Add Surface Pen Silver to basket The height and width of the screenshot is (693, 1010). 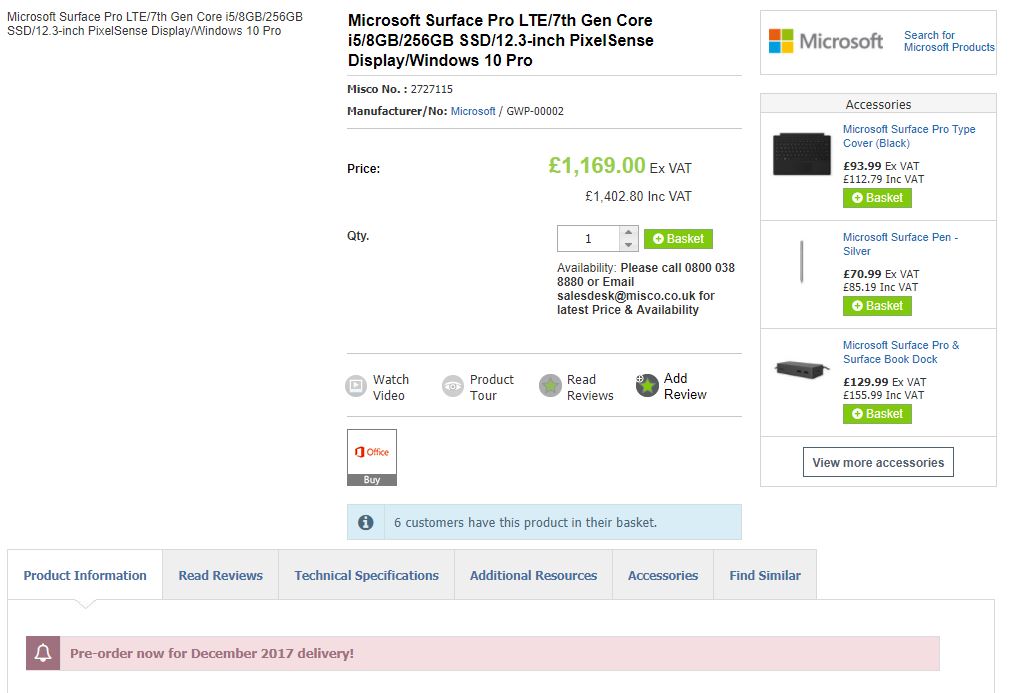(x=877, y=306)
